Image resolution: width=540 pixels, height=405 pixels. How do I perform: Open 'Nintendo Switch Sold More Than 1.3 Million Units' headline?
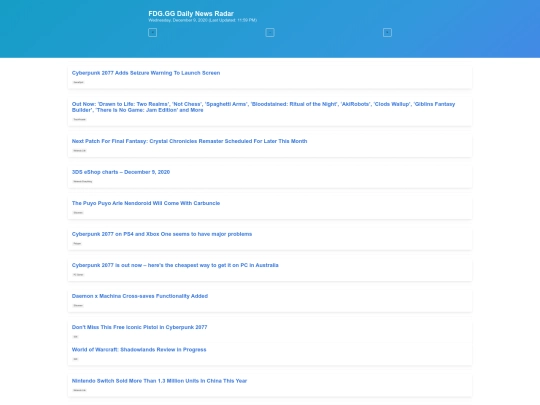pyautogui.click(x=159, y=381)
